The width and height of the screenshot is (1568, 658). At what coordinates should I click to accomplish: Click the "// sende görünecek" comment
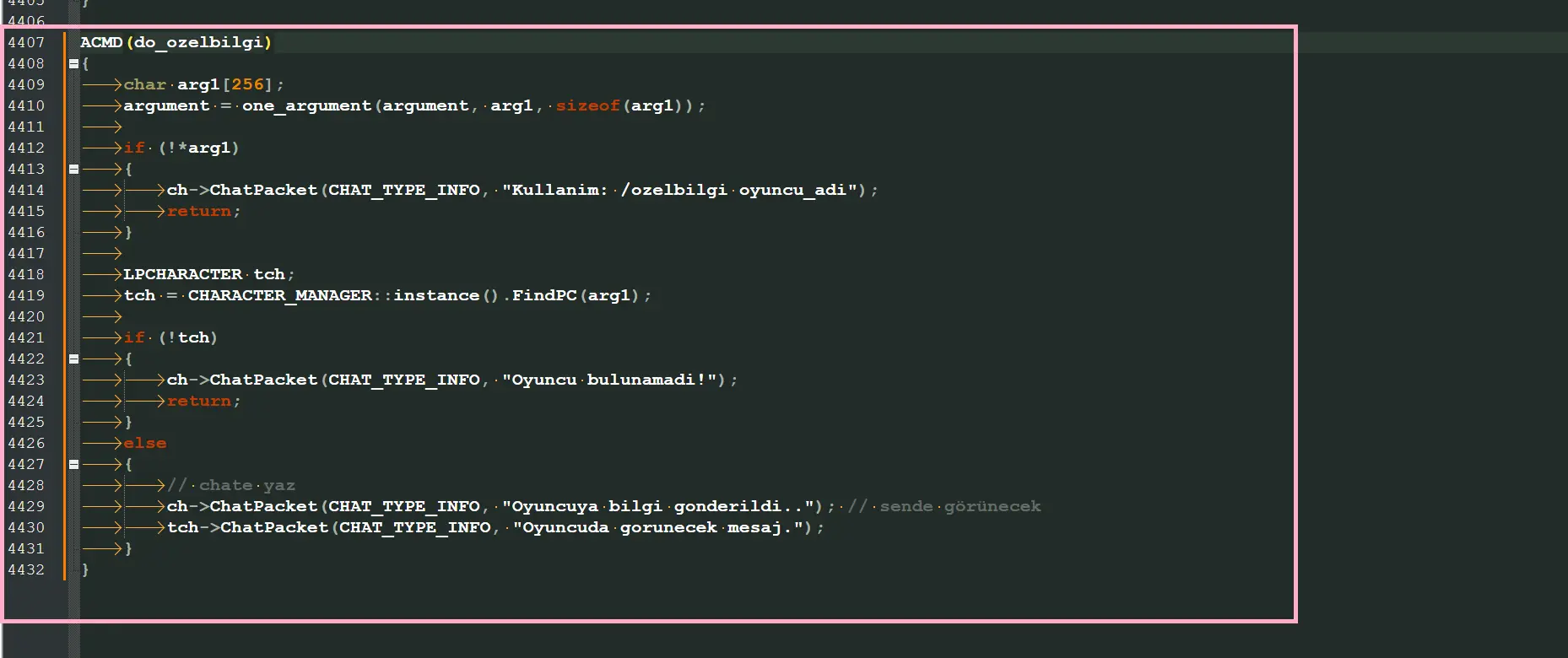pos(944,506)
